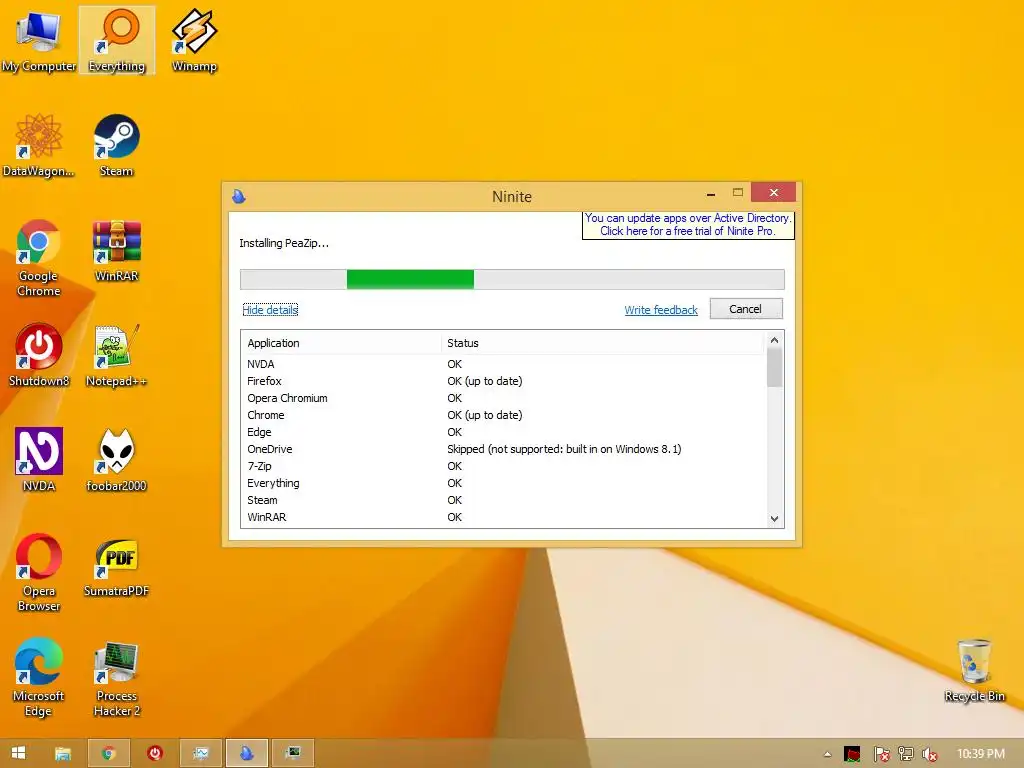The height and width of the screenshot is (768, 1024).
Task: Click the OneDrive Skipped status text
Action: pos(564,449)
